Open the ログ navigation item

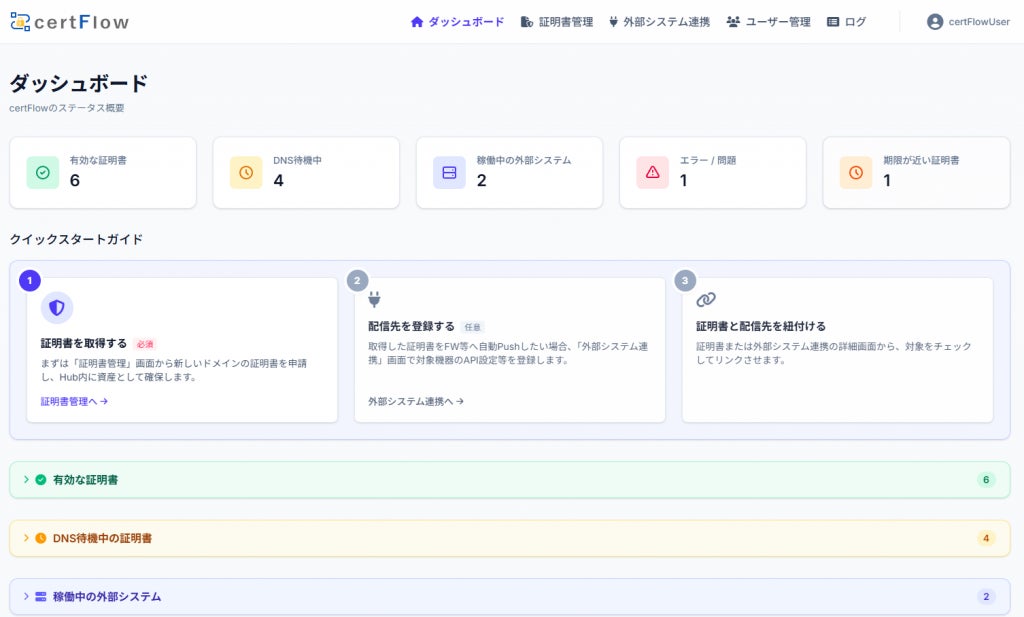pyautogui.click(x=846, y=22)
